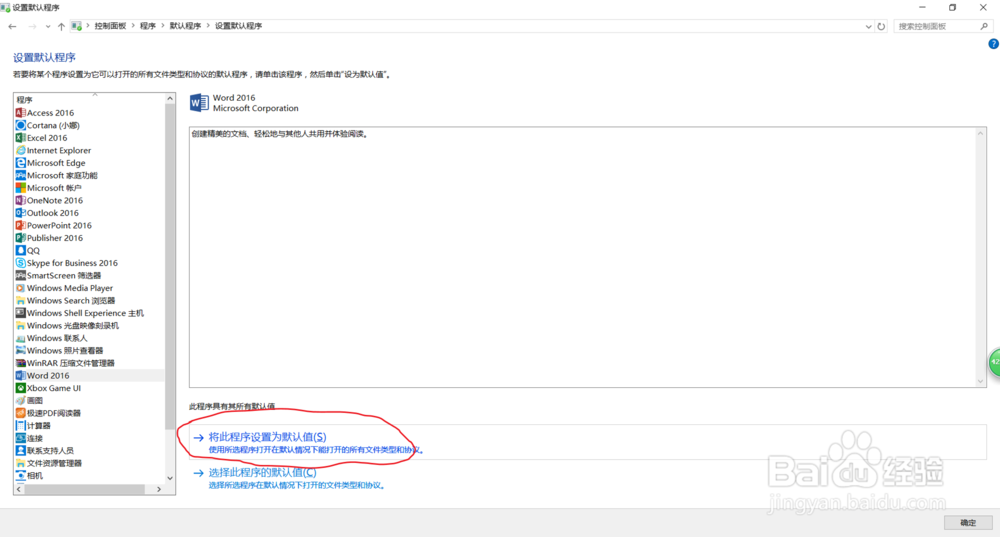
Task: Click 将此程序设置为默认值(S) link
Action: (x=267, y=437)
